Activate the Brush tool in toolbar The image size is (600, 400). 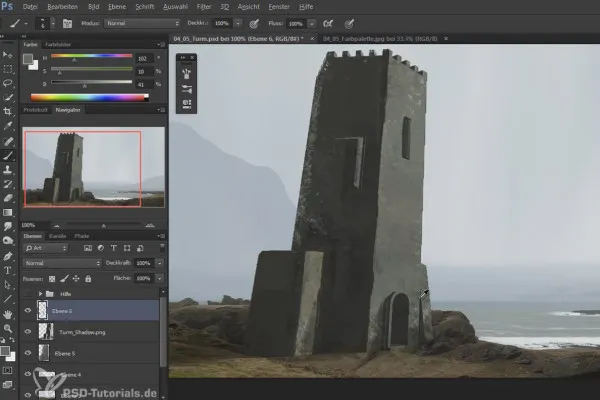8,155
